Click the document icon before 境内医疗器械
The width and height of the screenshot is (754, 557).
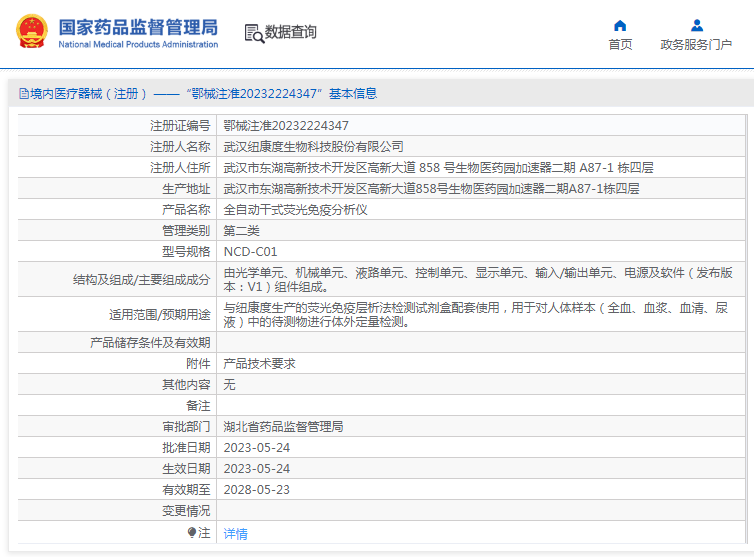click(x=24, y=93)
